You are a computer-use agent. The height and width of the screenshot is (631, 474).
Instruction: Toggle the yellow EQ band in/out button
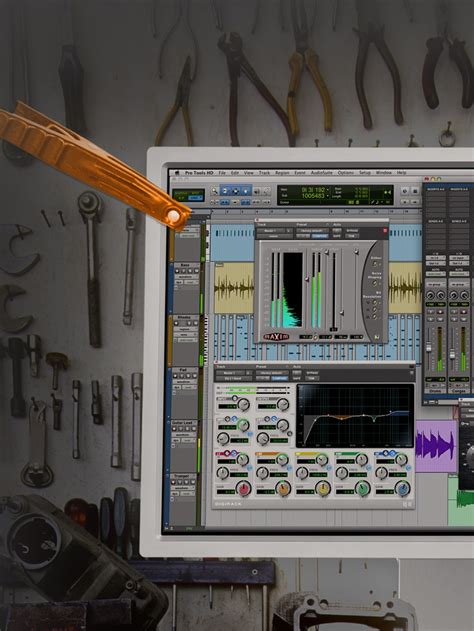(x=298, y=454)
